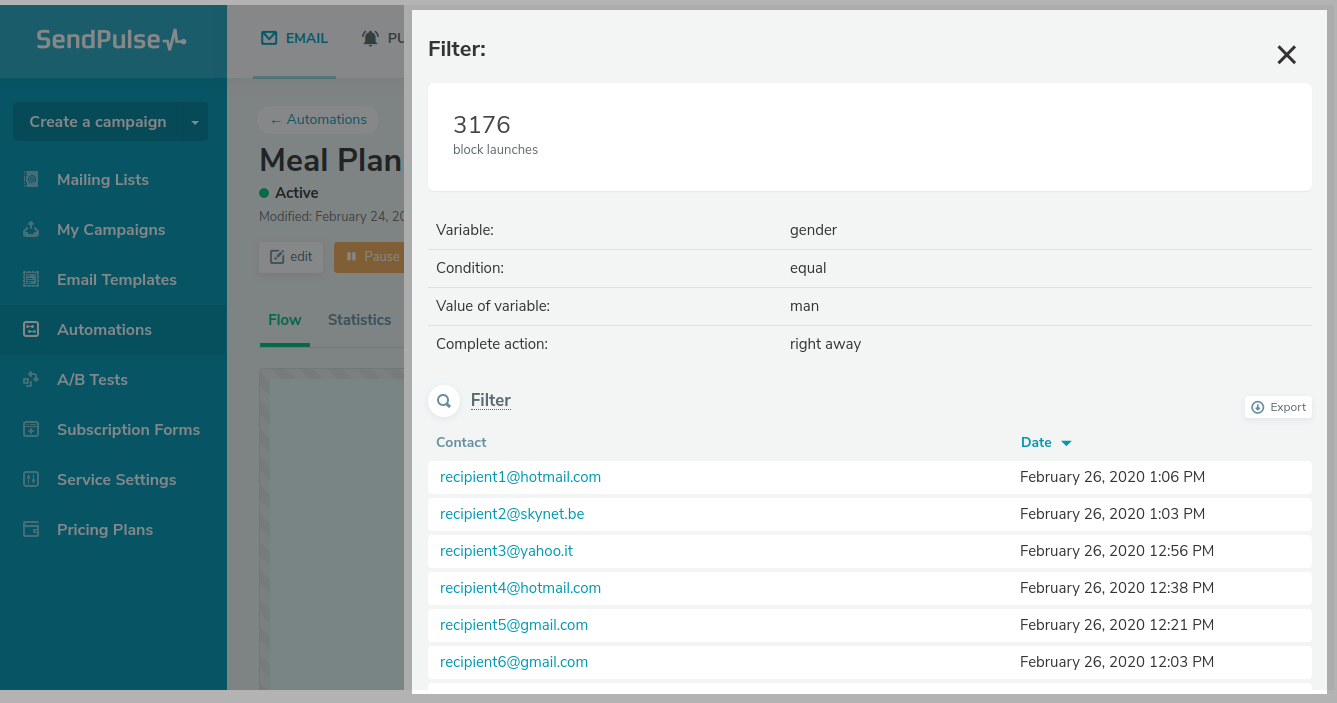Sort contacts by the Date column arrow
The image size is (1337, 703).
(1066, 443)
